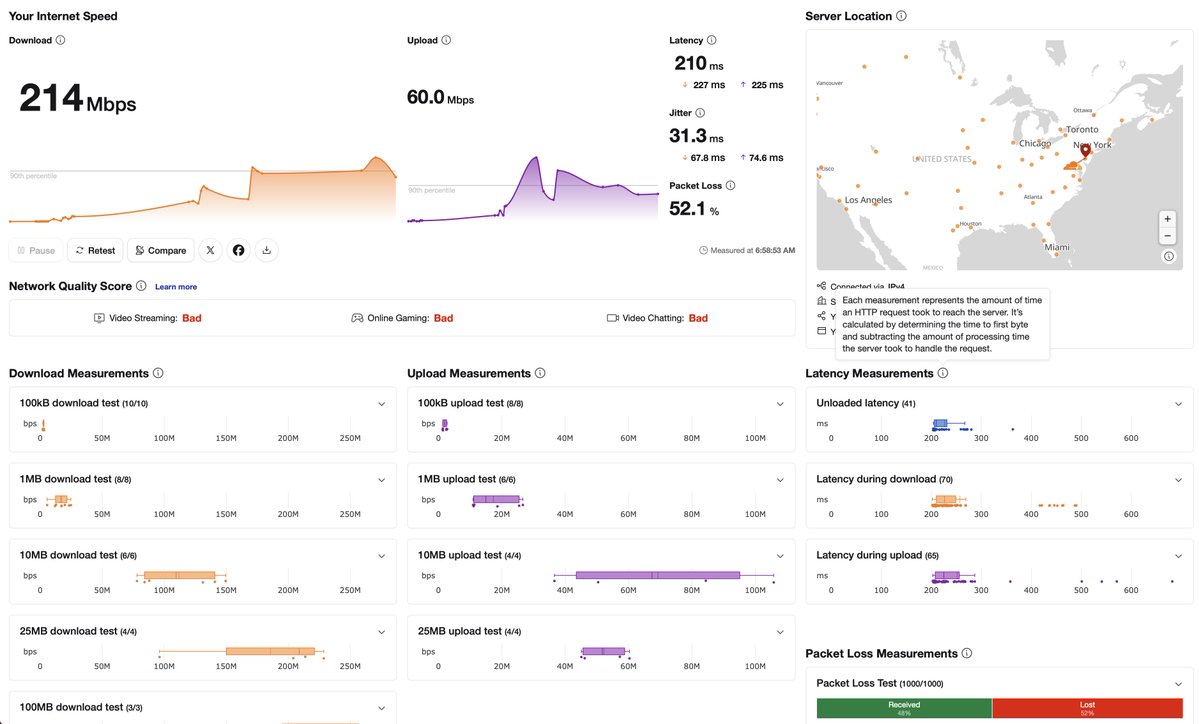Viewport: 1199px width, 724px height.
Task: Click the Packet Loss Measurements info icon
Action: (967, 653)
